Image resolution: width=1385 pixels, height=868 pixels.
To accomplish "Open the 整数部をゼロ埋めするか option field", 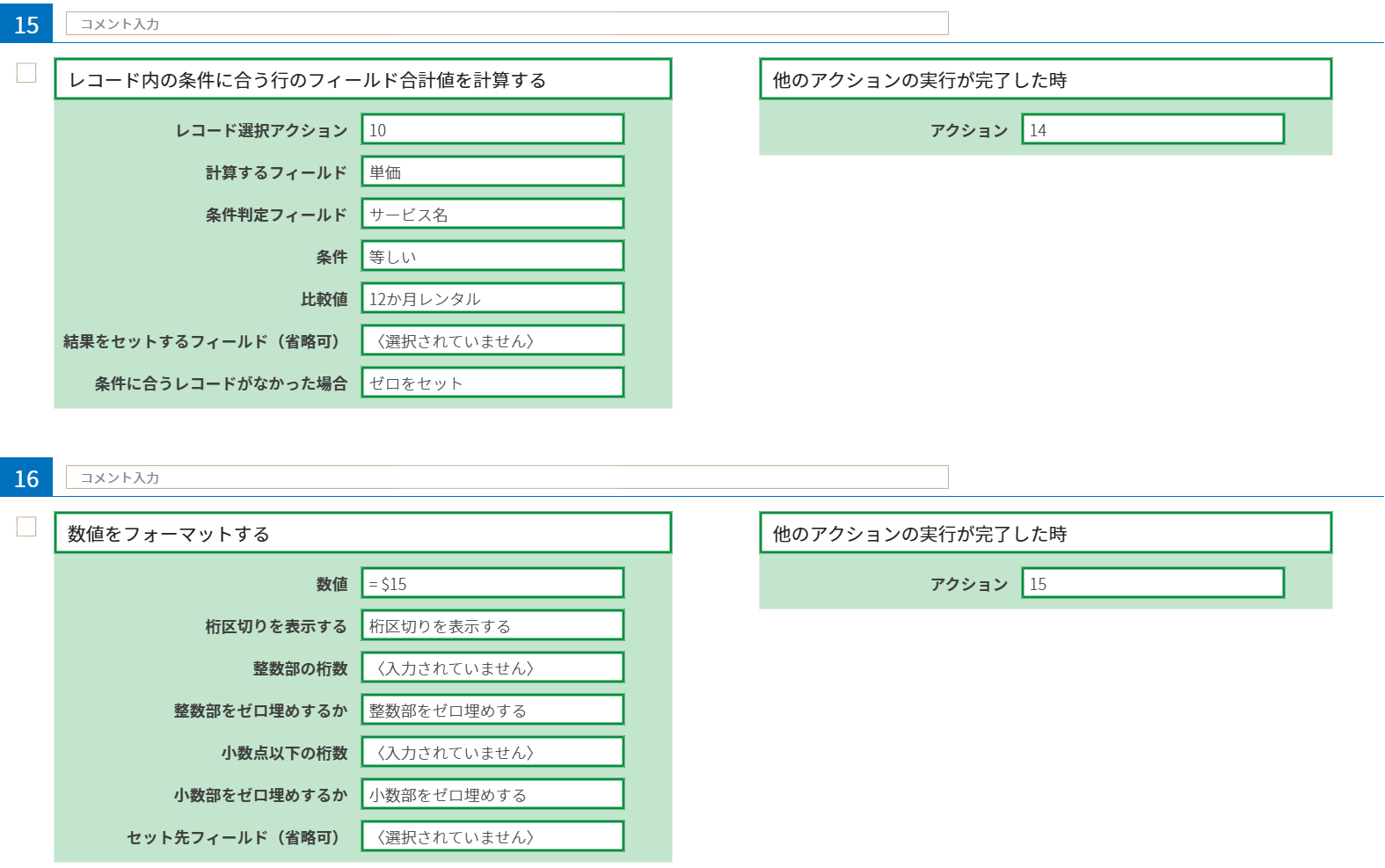I will pos(492,710).
